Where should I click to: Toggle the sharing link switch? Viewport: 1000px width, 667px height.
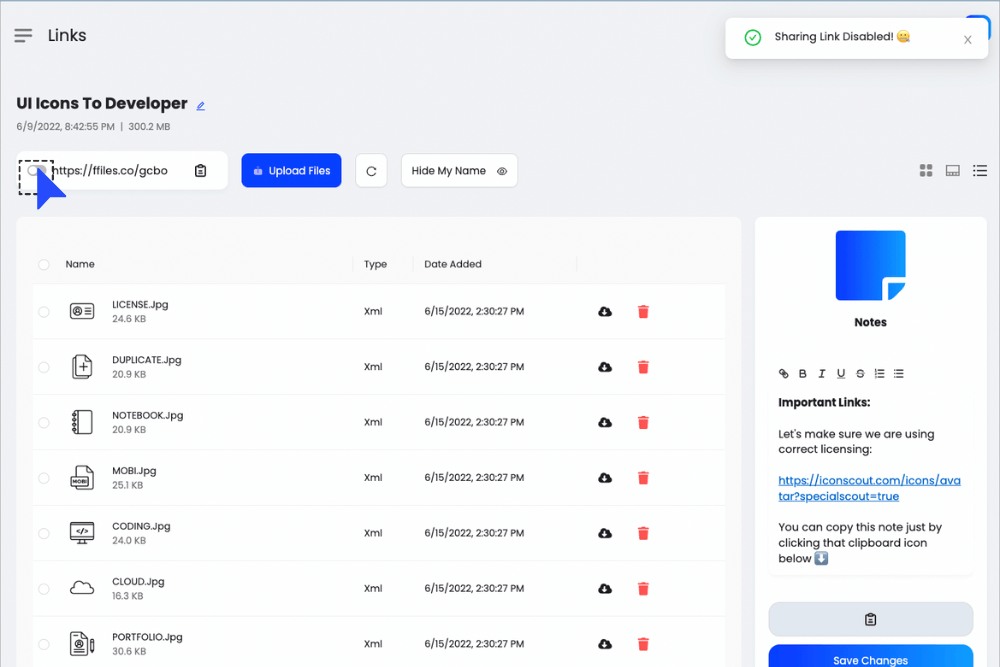(36, 171)
